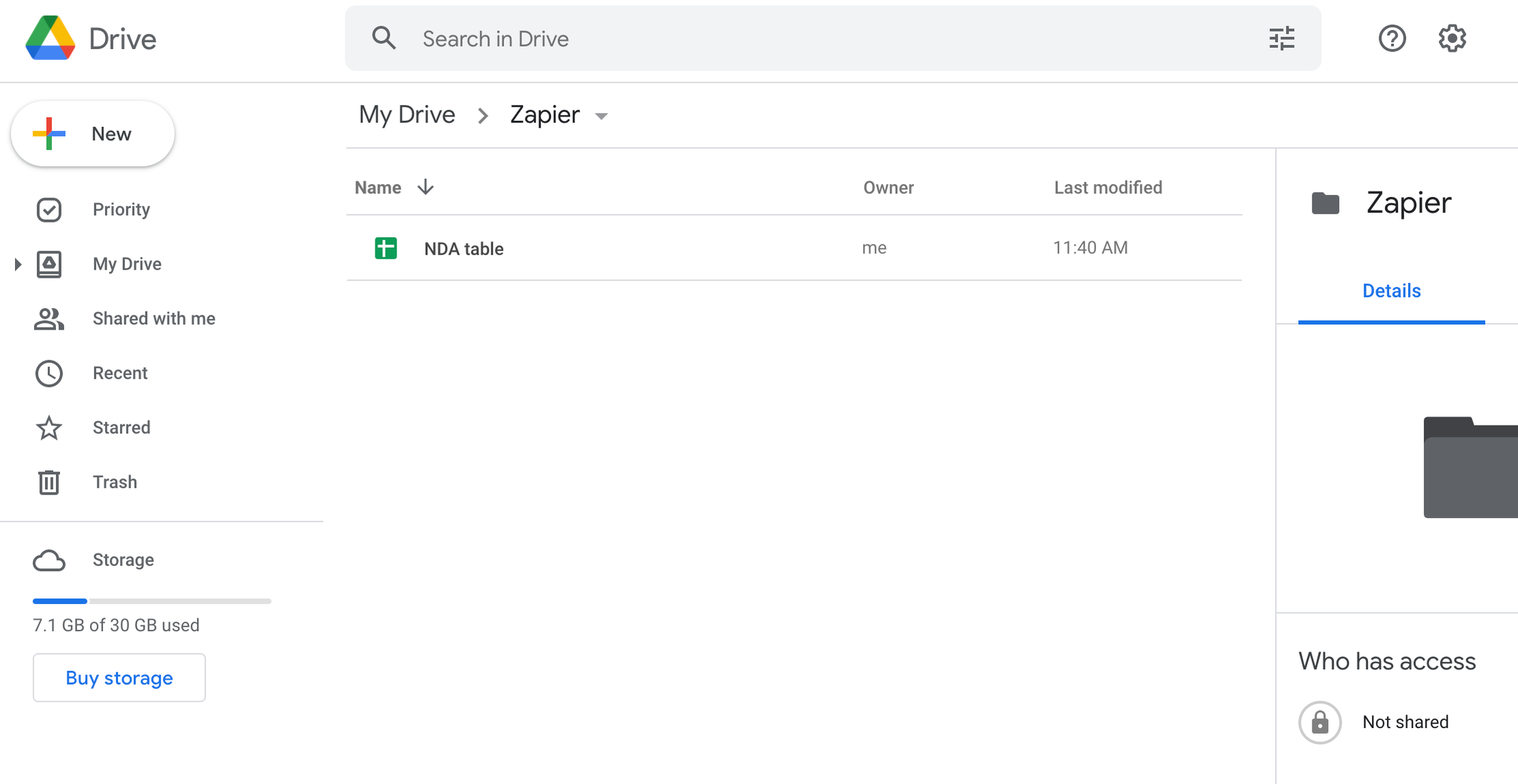Click the search options filter icon

1281,39
